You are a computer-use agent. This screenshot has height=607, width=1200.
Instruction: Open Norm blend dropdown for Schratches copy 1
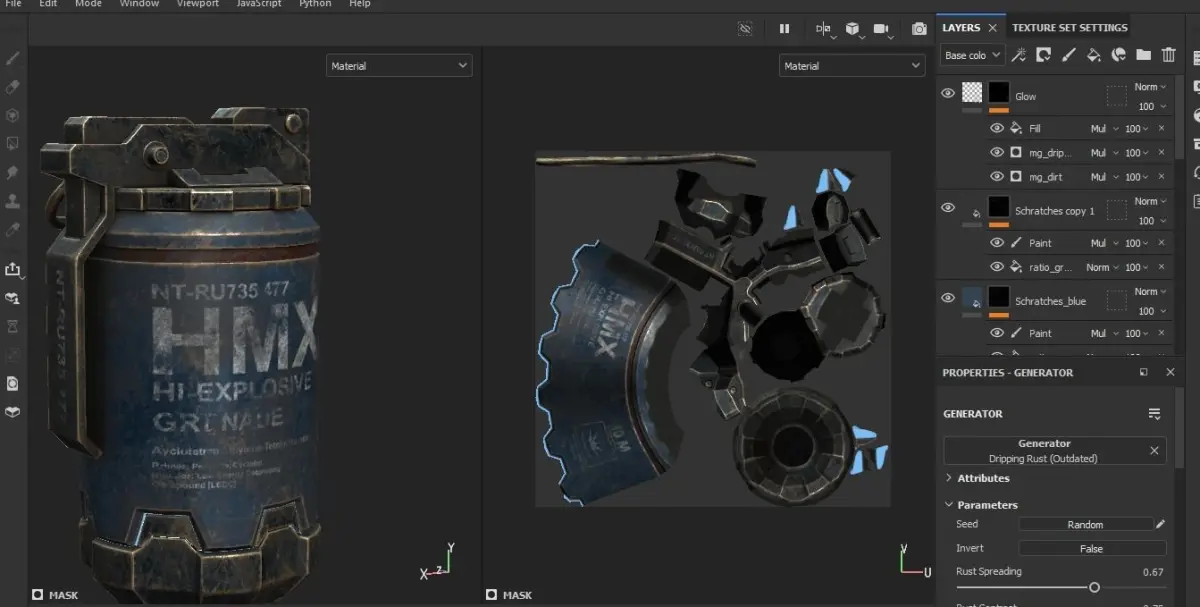click(x=1150, y=201)
